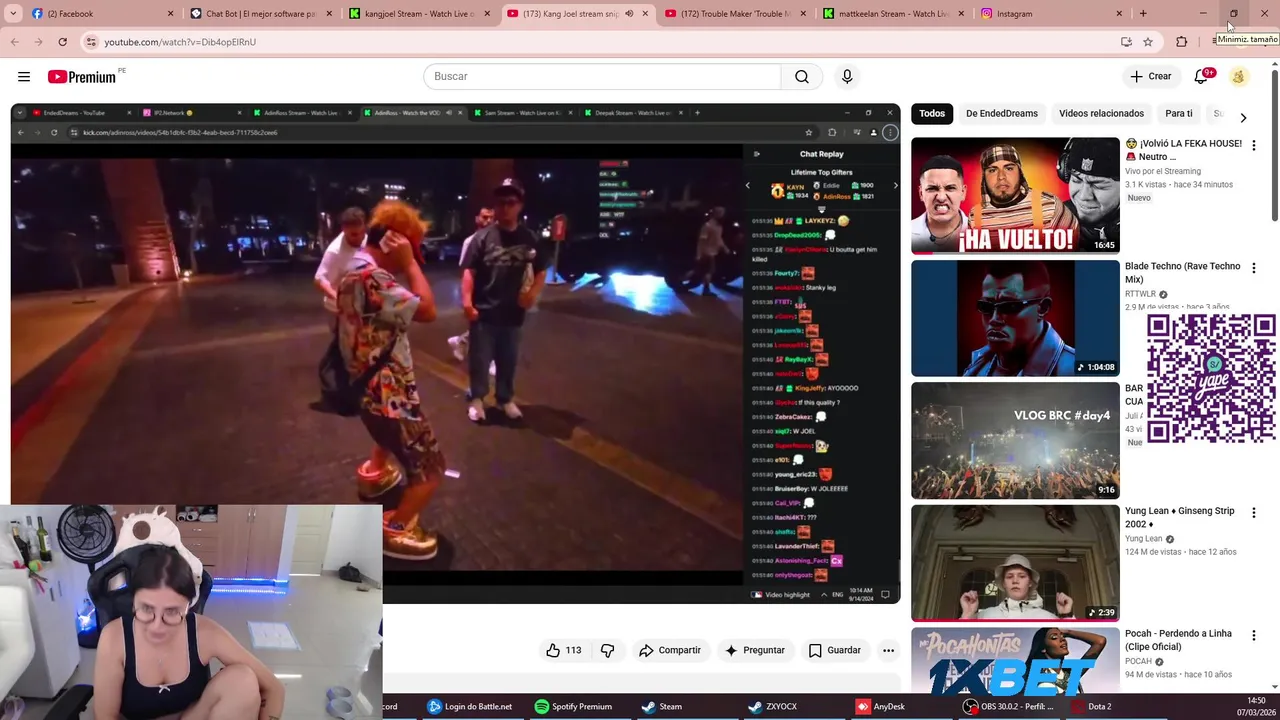Switch to the Instagram tab

point(1050,14)
